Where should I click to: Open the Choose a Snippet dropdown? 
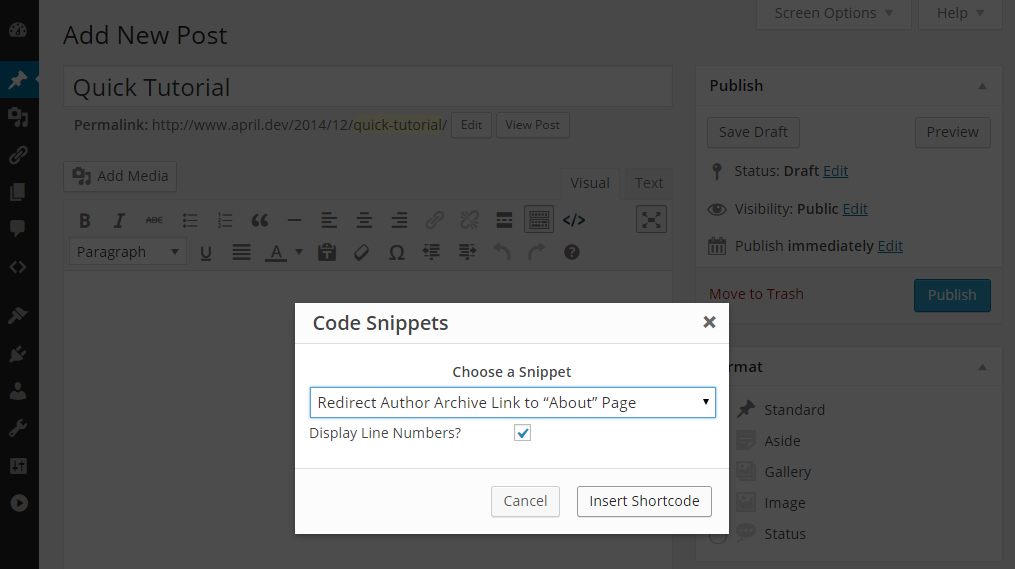tap(513, 403)
